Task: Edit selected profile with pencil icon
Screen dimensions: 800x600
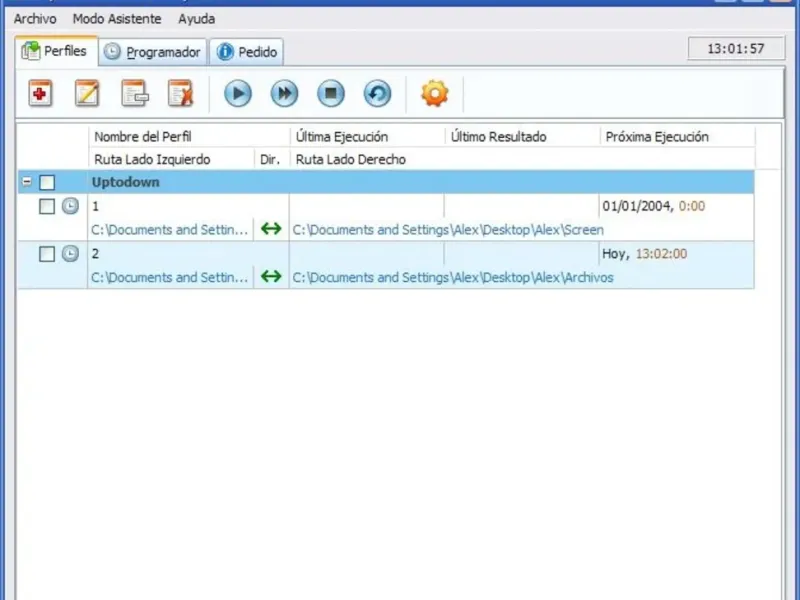Action: (x=87, y=93)
